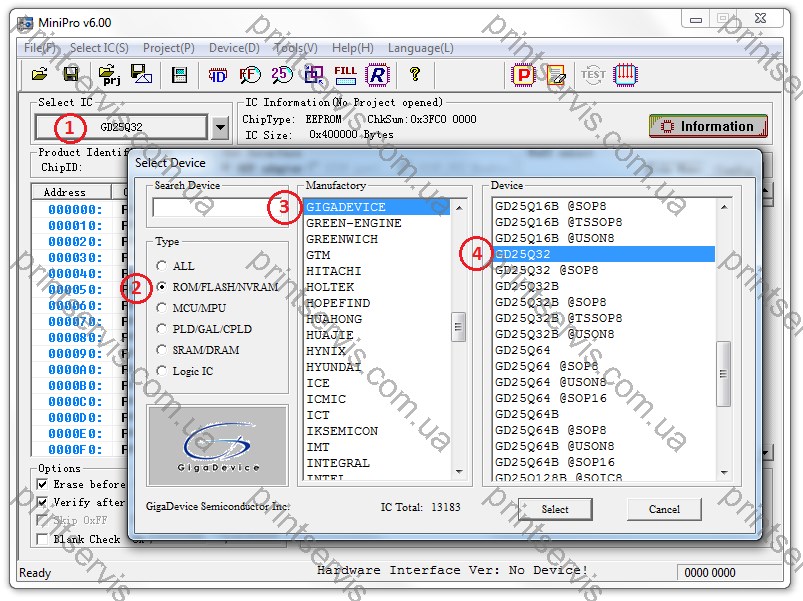Select HYUNDAI in Manufactory list
This screenshot has width=803, height=601.
[377, 367]
